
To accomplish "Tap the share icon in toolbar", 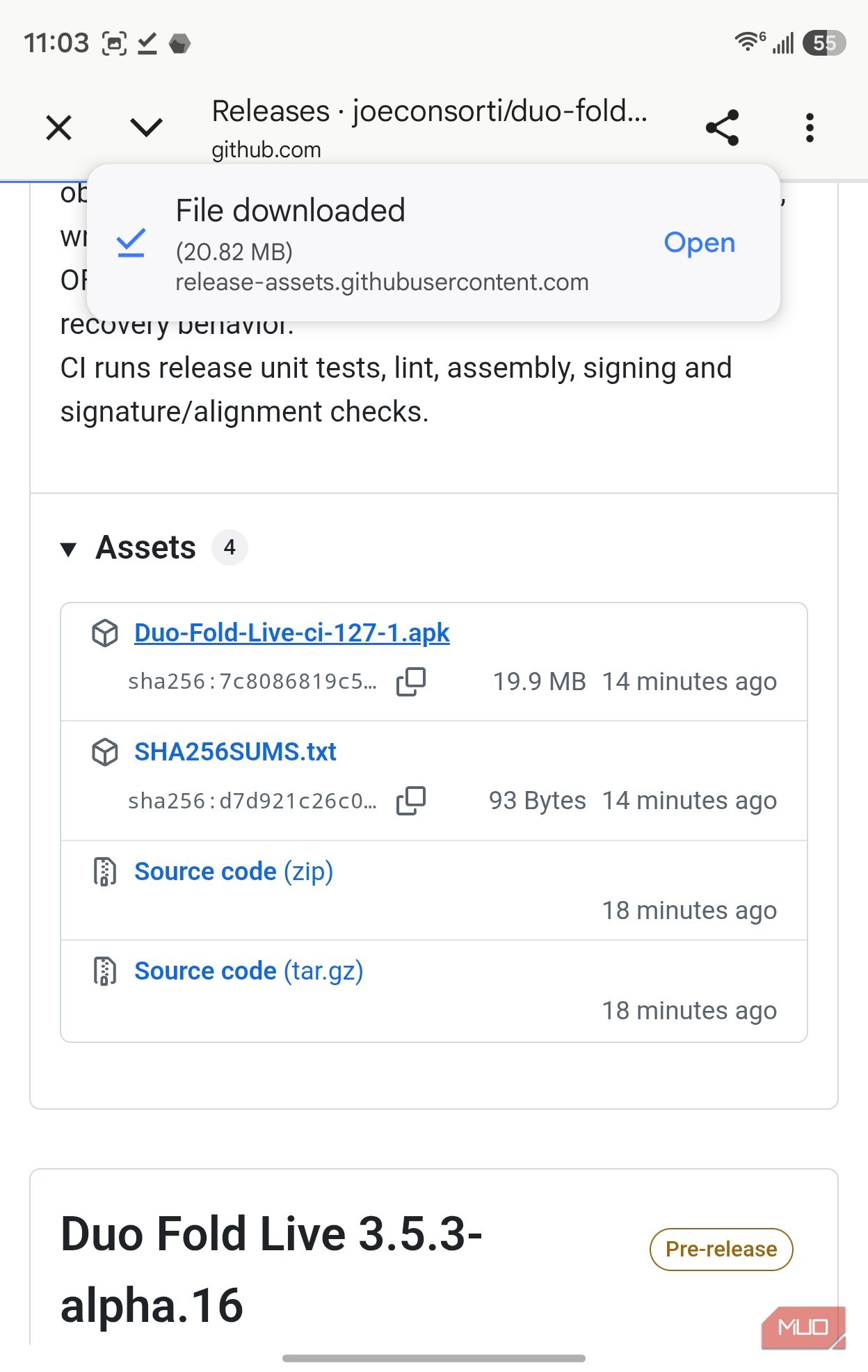I will (722, 128).
